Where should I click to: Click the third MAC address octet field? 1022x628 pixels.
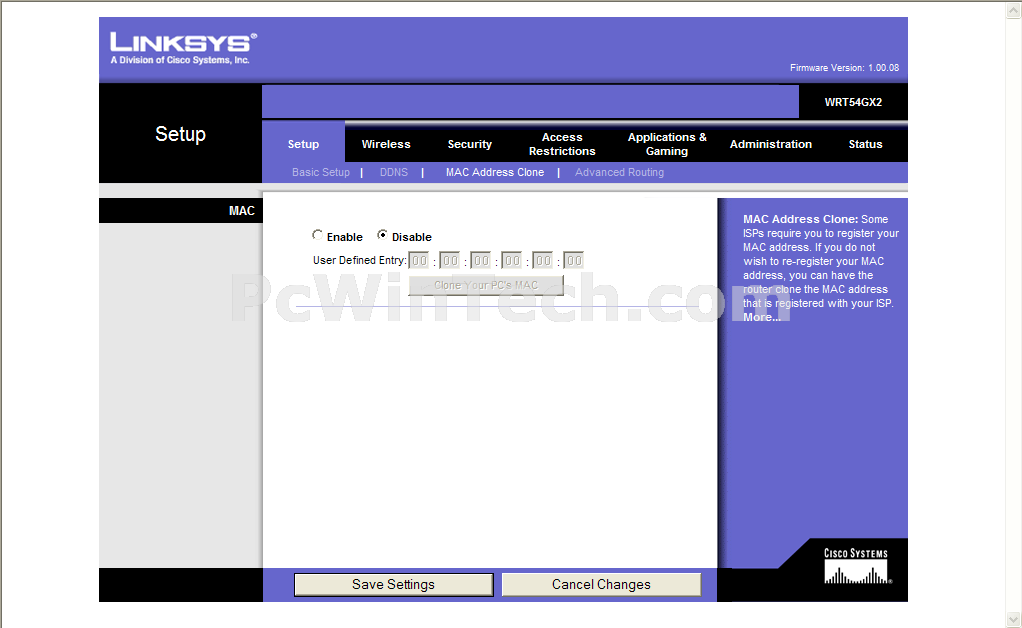[480, 261]
